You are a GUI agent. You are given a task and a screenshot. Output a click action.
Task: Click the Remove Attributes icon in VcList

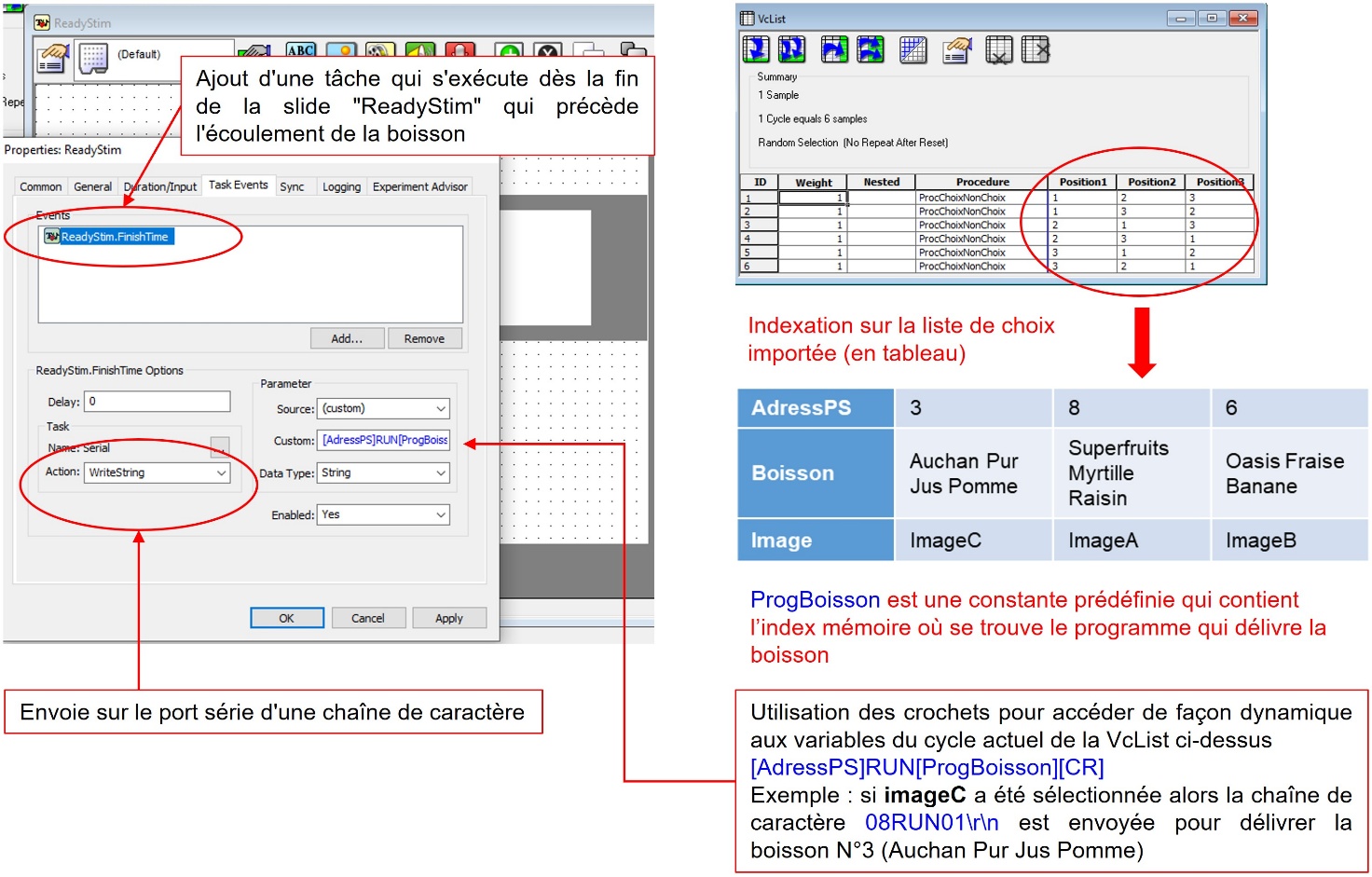point(1036,49)
